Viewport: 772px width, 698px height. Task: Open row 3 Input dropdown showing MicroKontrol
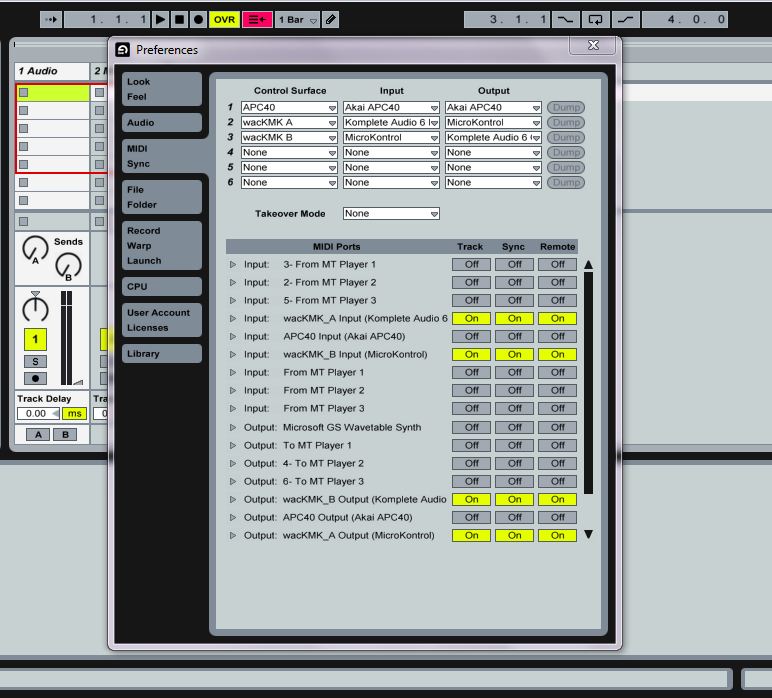pyautogui.click(x=391, y=137)
